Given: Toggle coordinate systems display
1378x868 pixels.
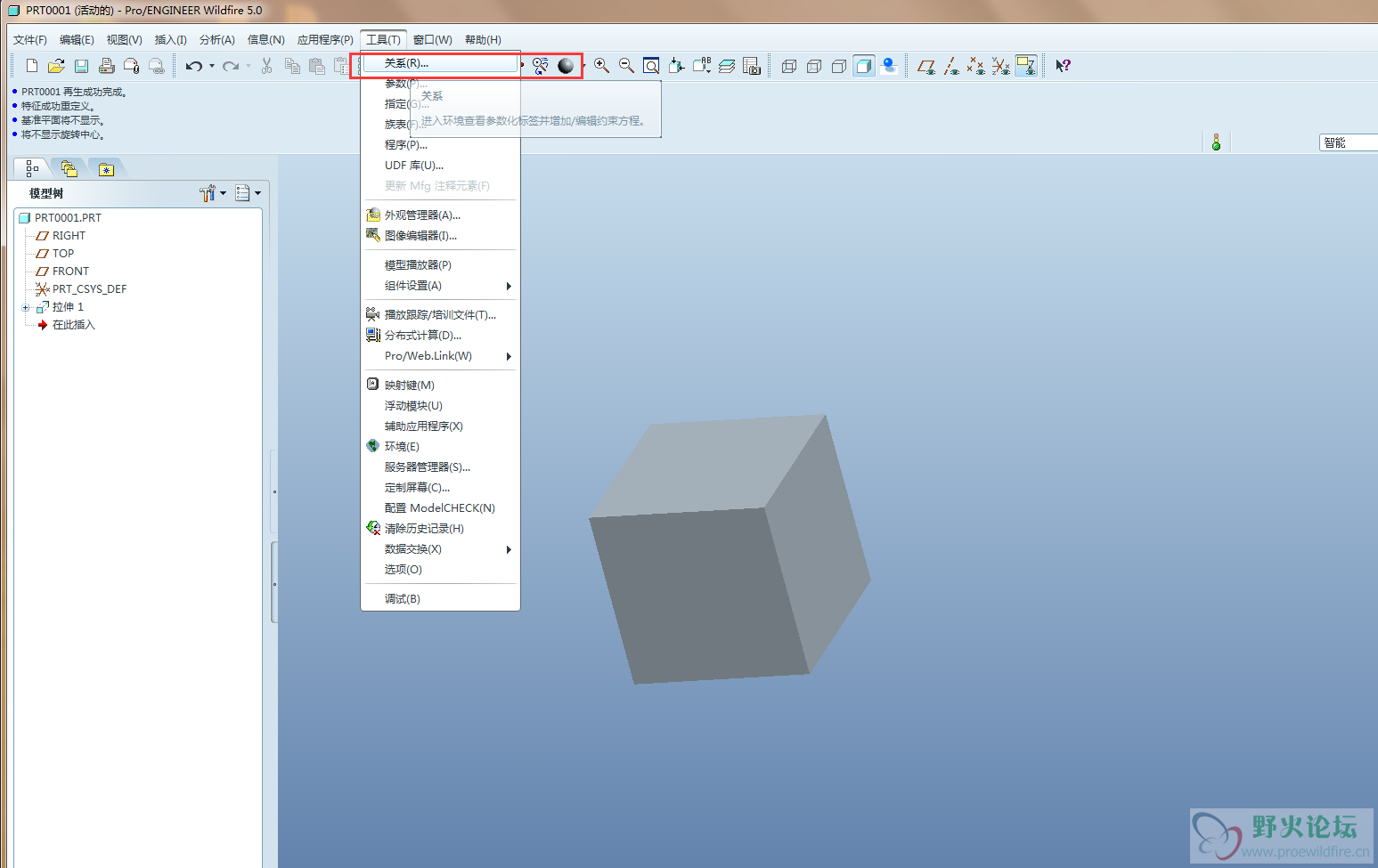Looking at the screenshot, I should point(1001,66).
